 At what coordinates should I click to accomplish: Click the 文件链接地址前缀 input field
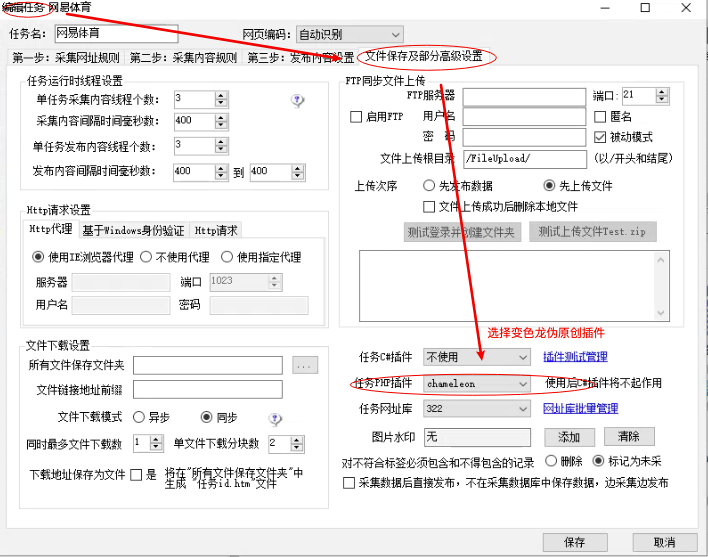click(x=208, y=390)
